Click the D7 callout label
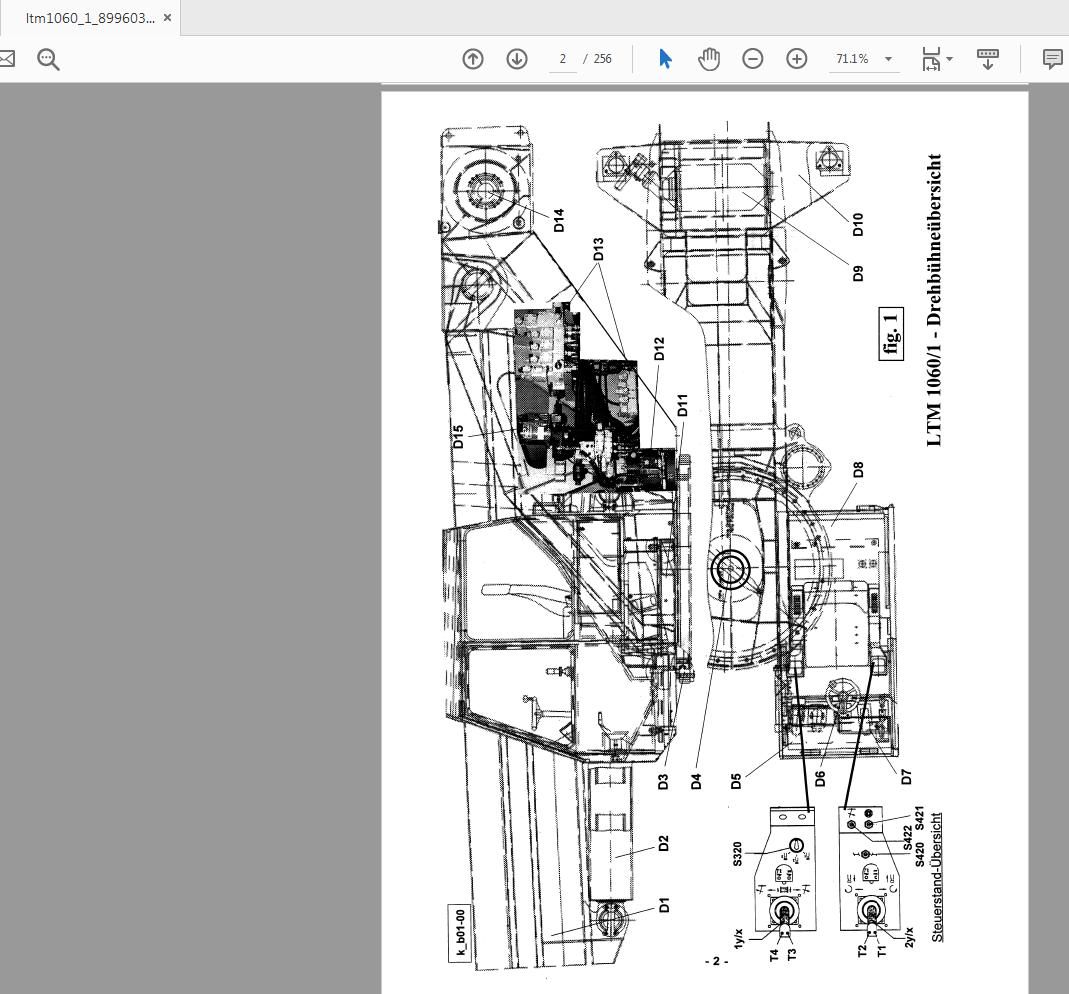The width and height of the screenshot is (1069, 994). (905, 777)
